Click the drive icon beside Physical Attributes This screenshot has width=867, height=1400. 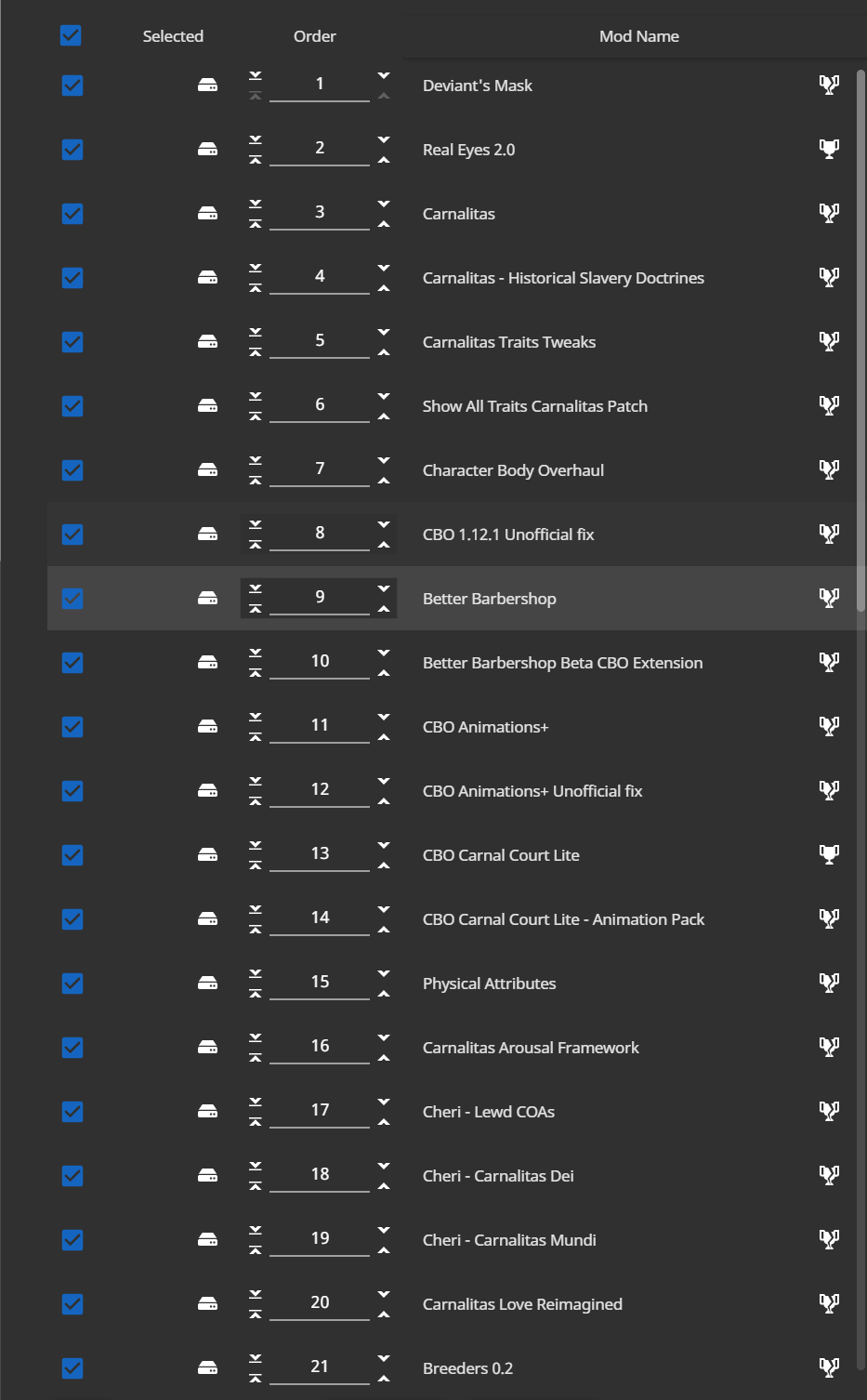coord(208,983)
